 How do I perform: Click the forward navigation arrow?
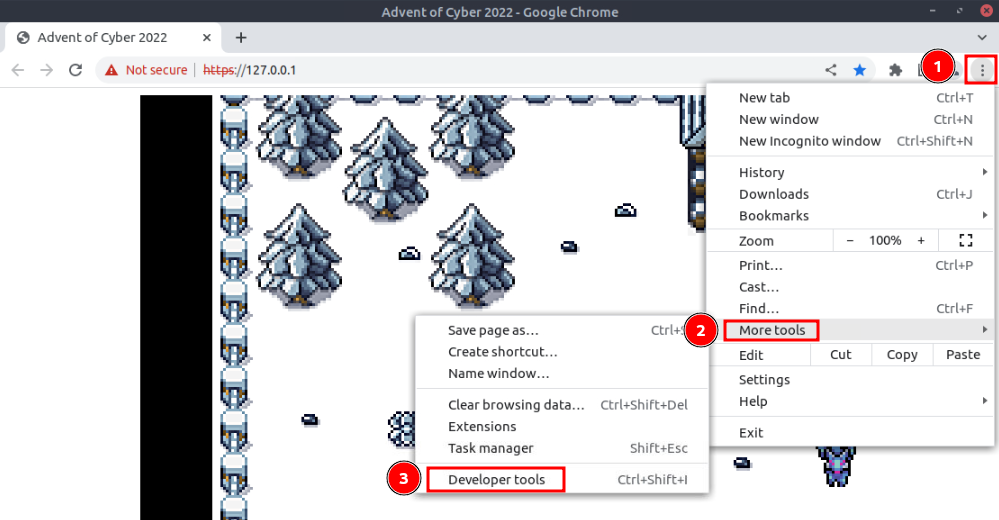46,70
